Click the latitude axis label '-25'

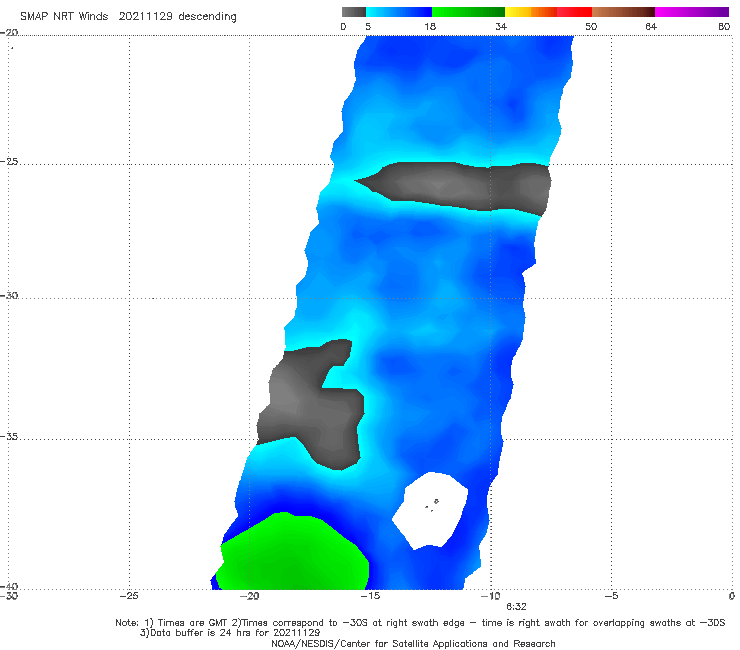pyautogui.click(x=9, y=162)
